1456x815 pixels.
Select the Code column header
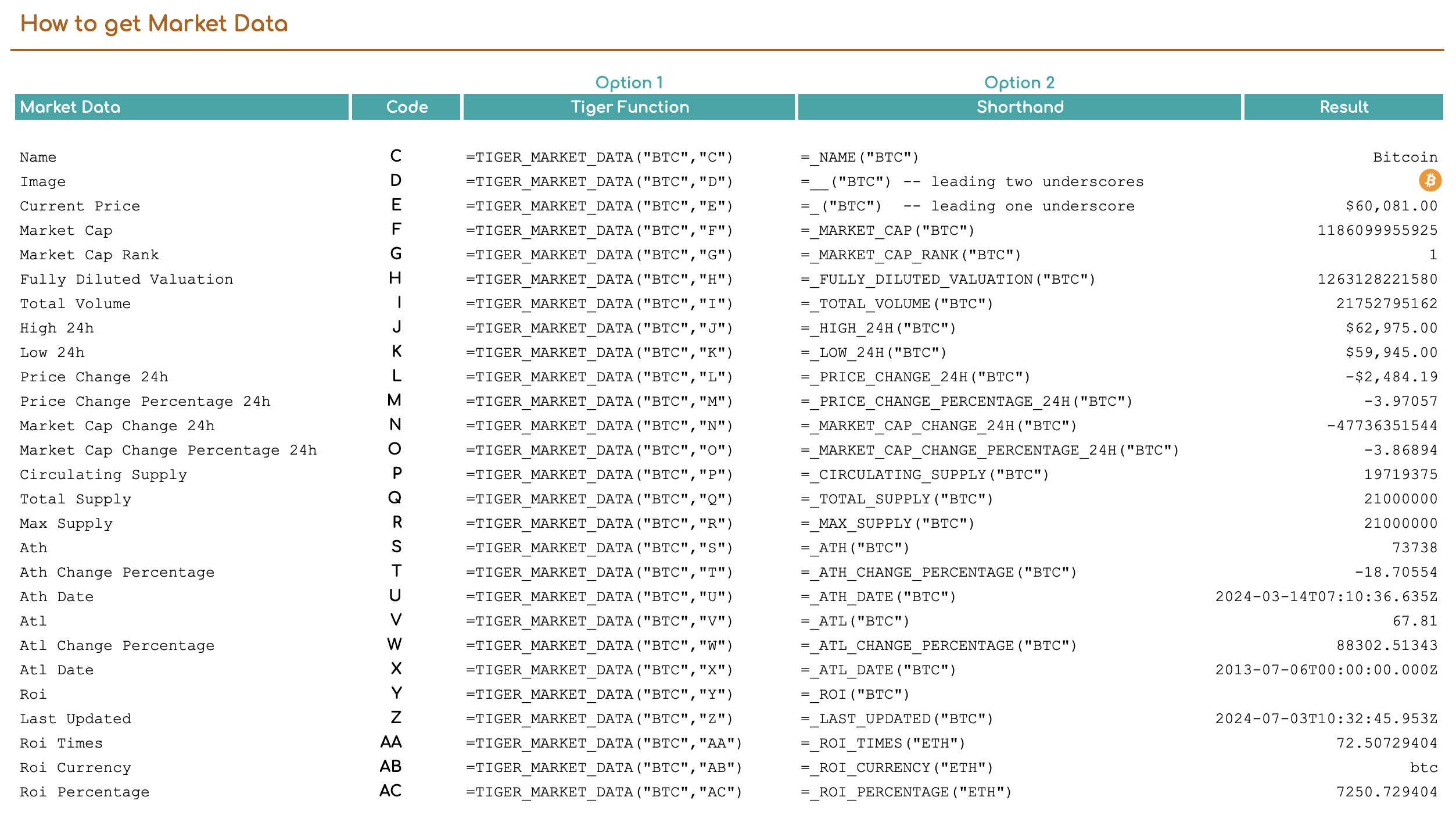[406, 107]
